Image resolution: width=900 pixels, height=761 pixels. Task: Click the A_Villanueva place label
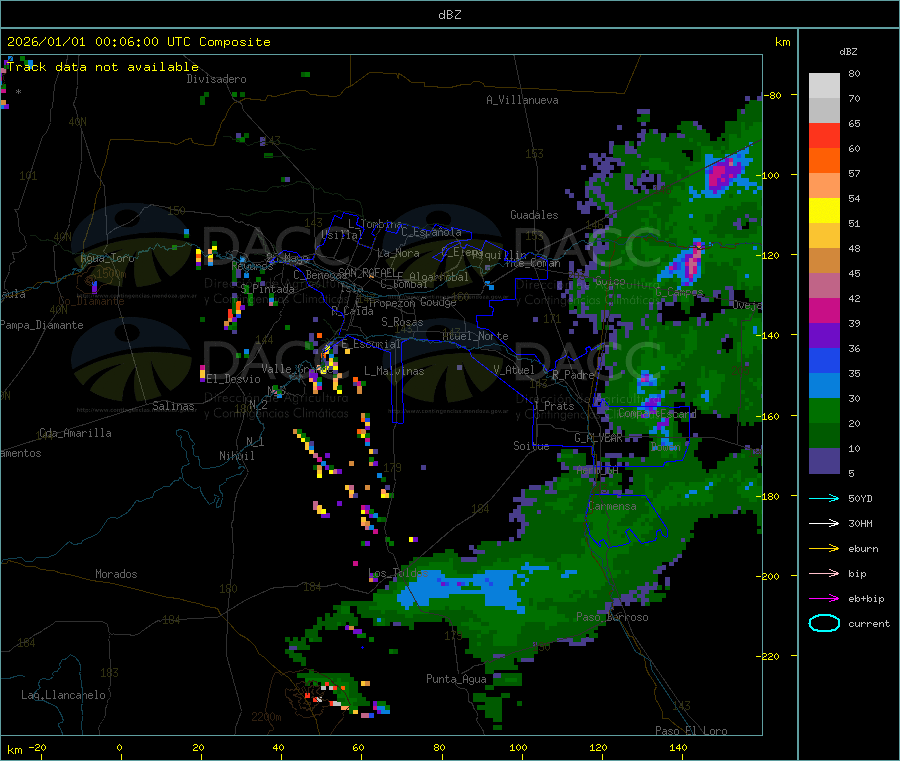[x=522, y=100]
